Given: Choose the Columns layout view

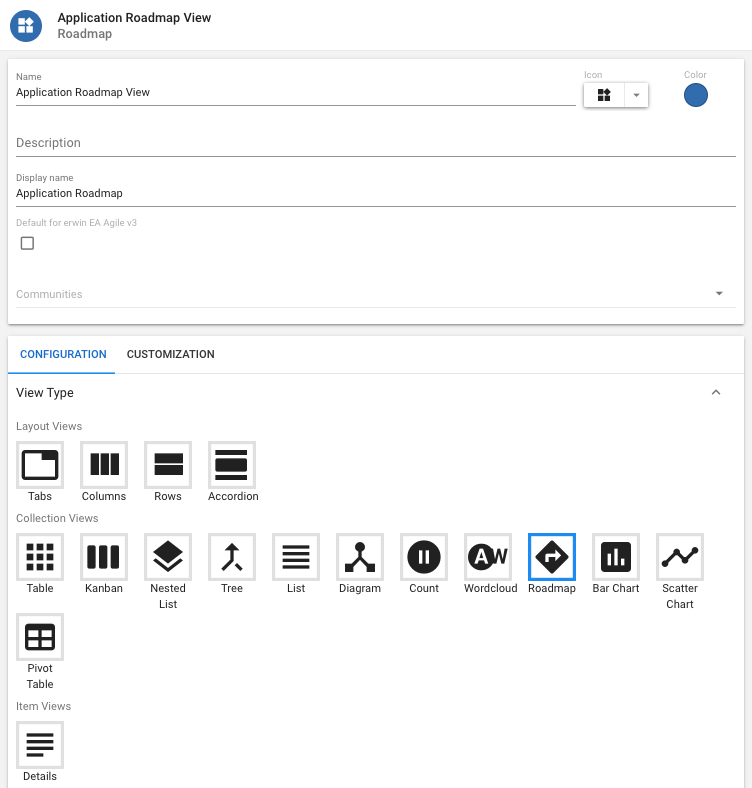Looking at the screenshot, I should [x=104, y=465].
